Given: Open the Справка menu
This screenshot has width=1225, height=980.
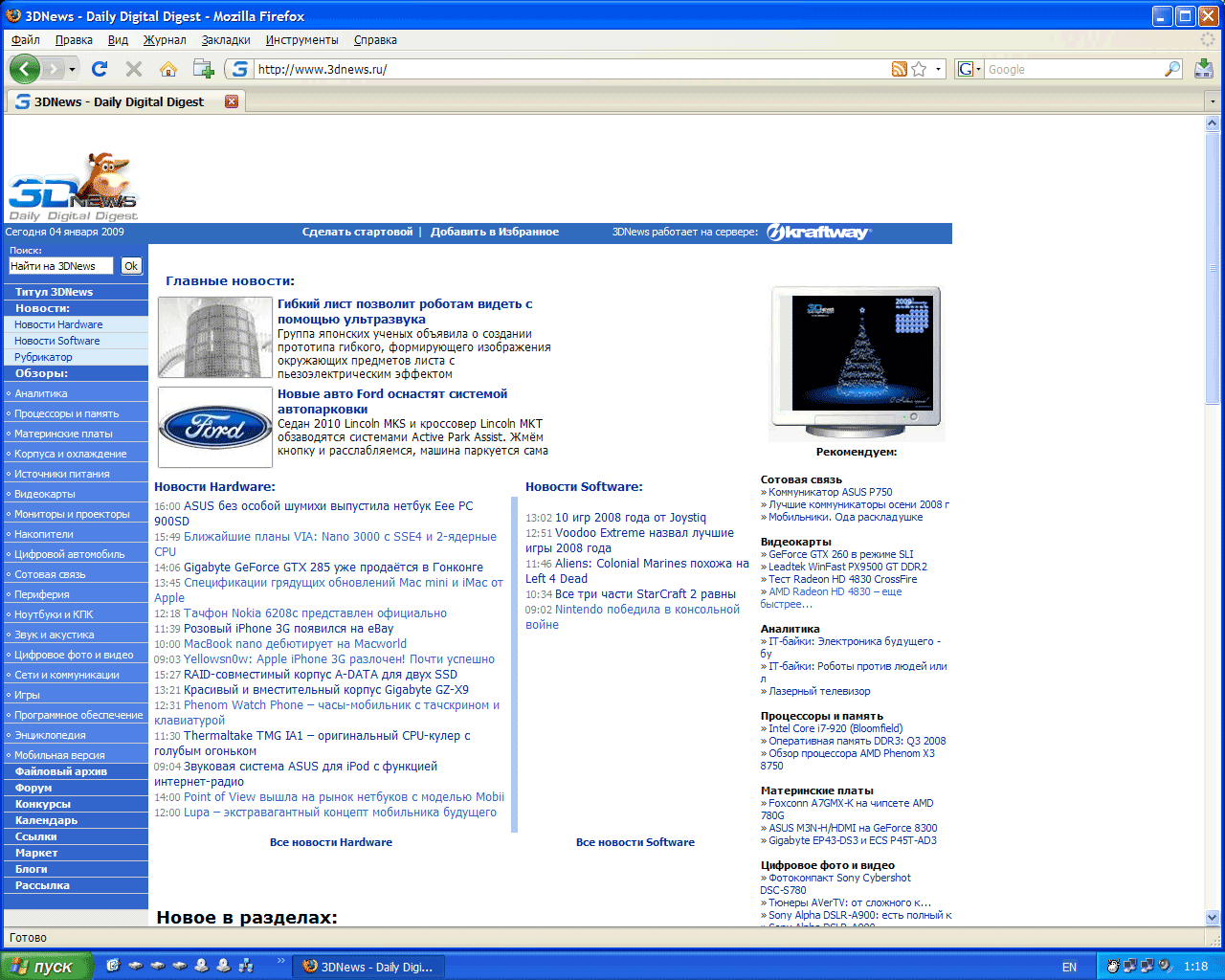Looking at the screenshot, I should (375, 40).
